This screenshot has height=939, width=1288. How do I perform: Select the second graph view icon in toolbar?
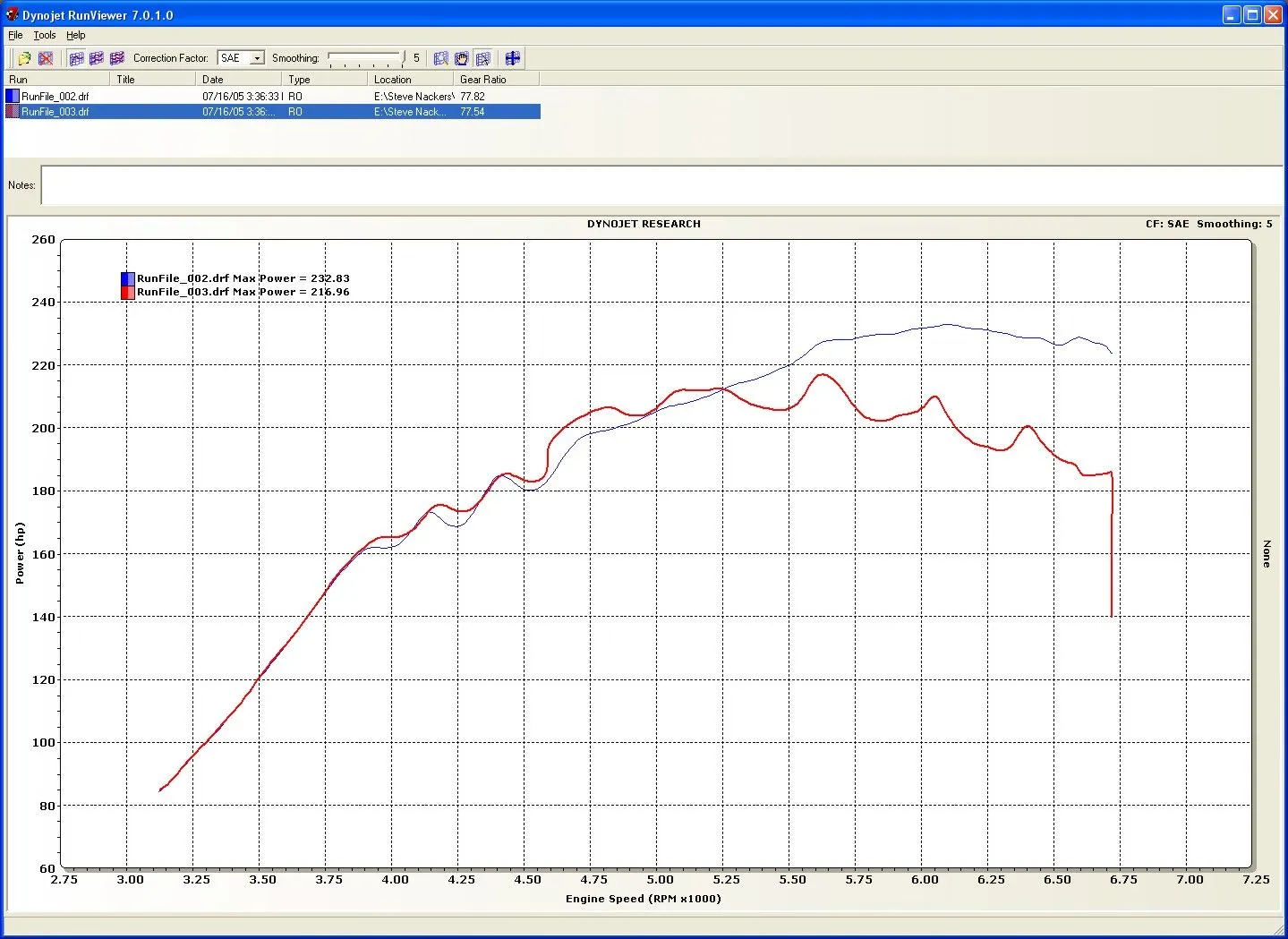pyautogui.click(x=97, y=58)
